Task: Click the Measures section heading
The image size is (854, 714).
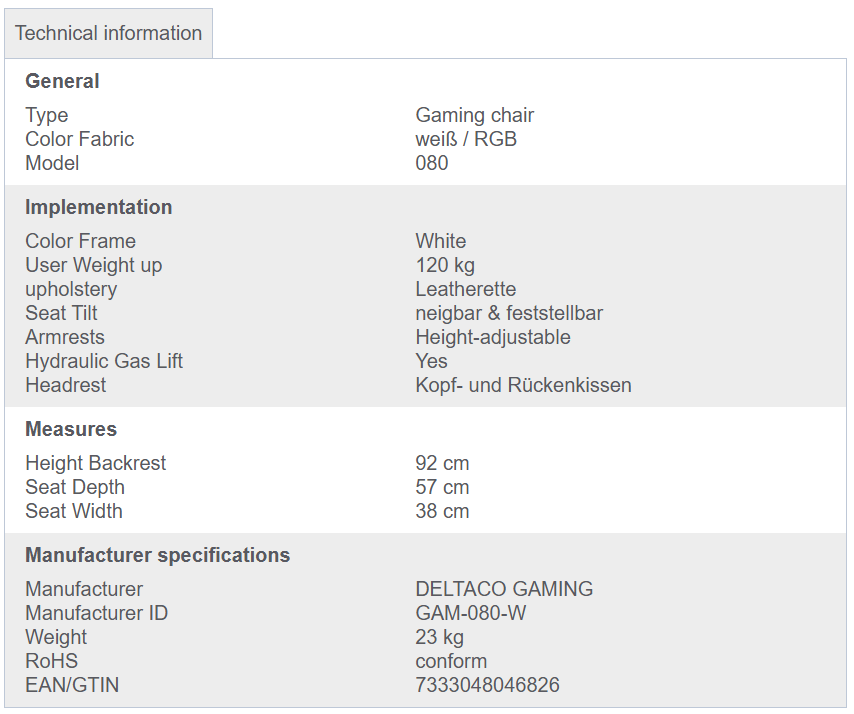Action: (x=71, y=429)
